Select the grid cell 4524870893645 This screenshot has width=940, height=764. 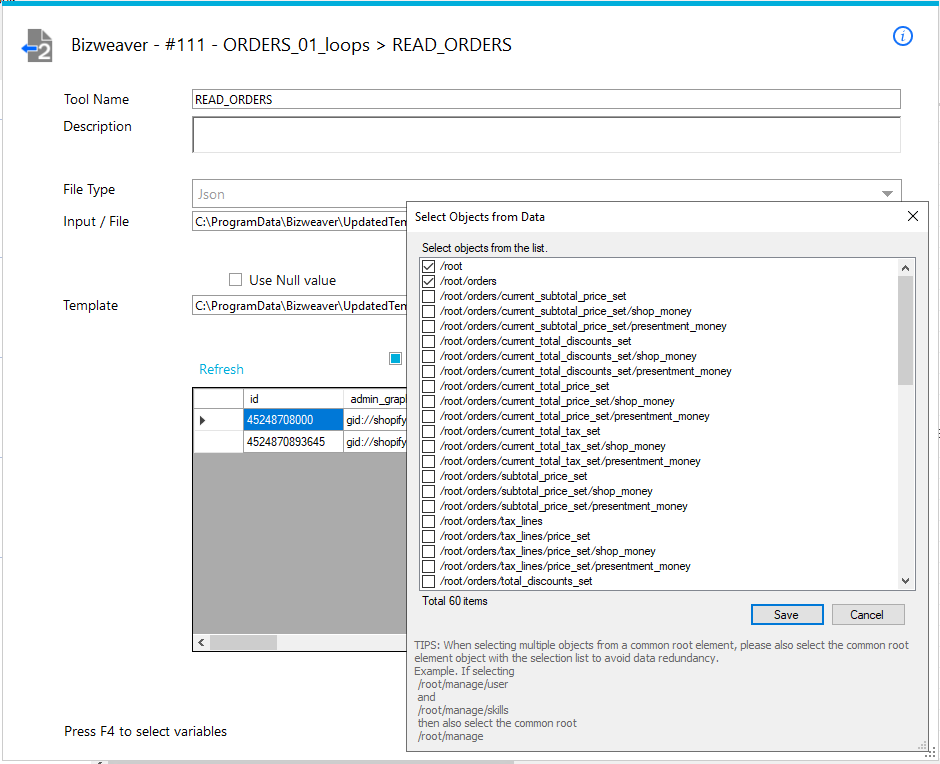click(x=293, y=442)
